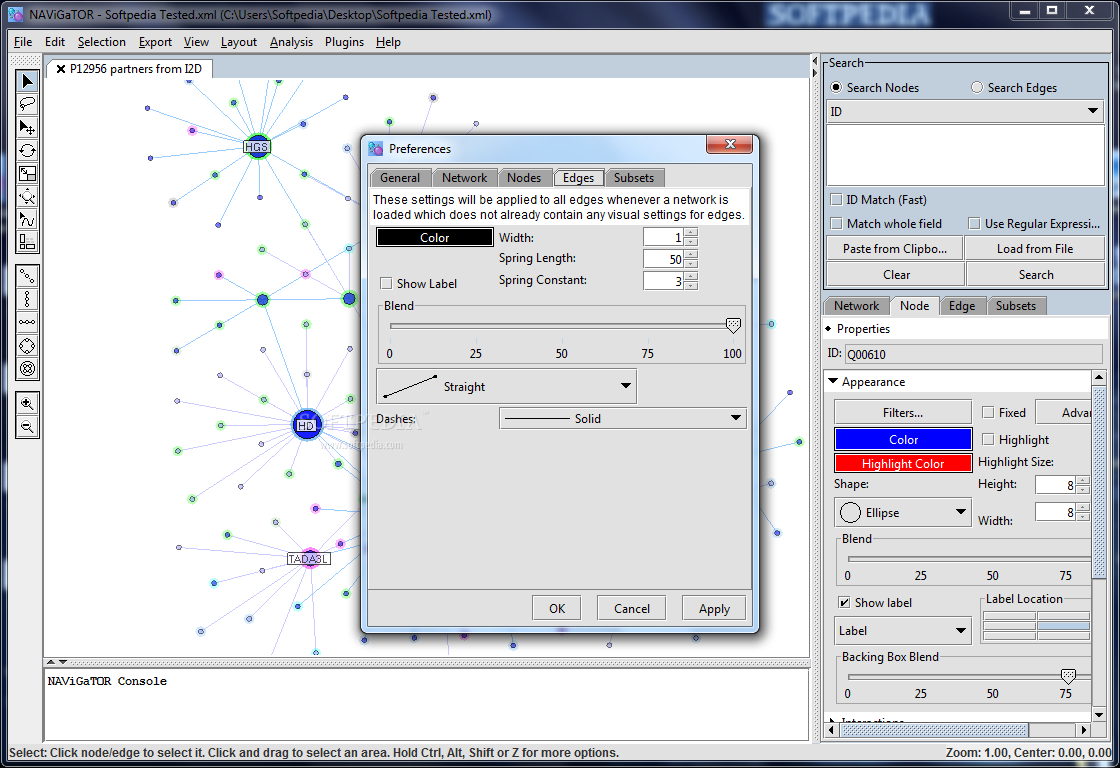Open the ID search field dropdown
Screen dimensions: 1120x768
pyautogui.click(x=1092, y=111)
